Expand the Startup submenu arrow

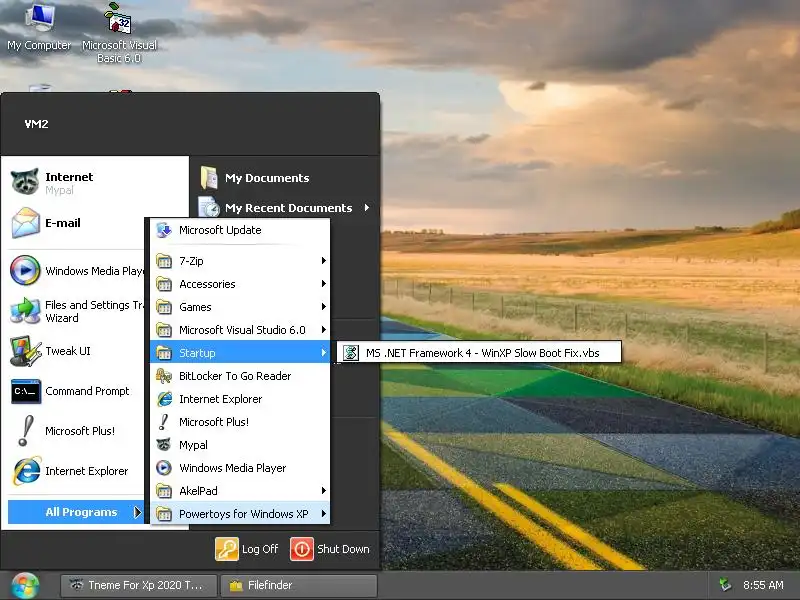(323, 353)
